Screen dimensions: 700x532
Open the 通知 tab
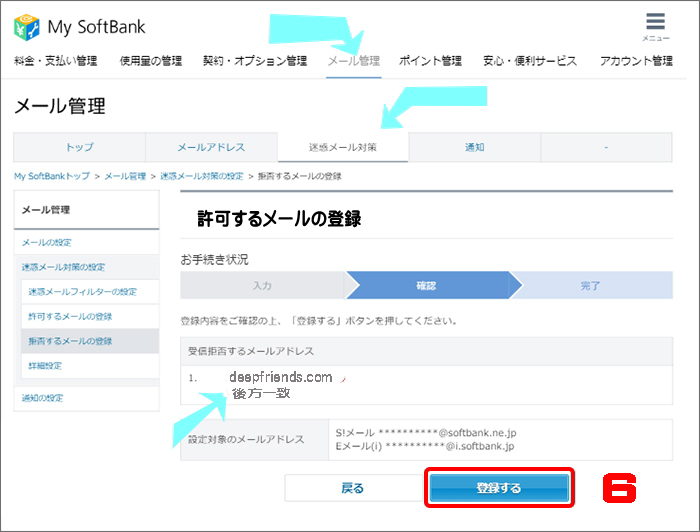pos(474,147)
